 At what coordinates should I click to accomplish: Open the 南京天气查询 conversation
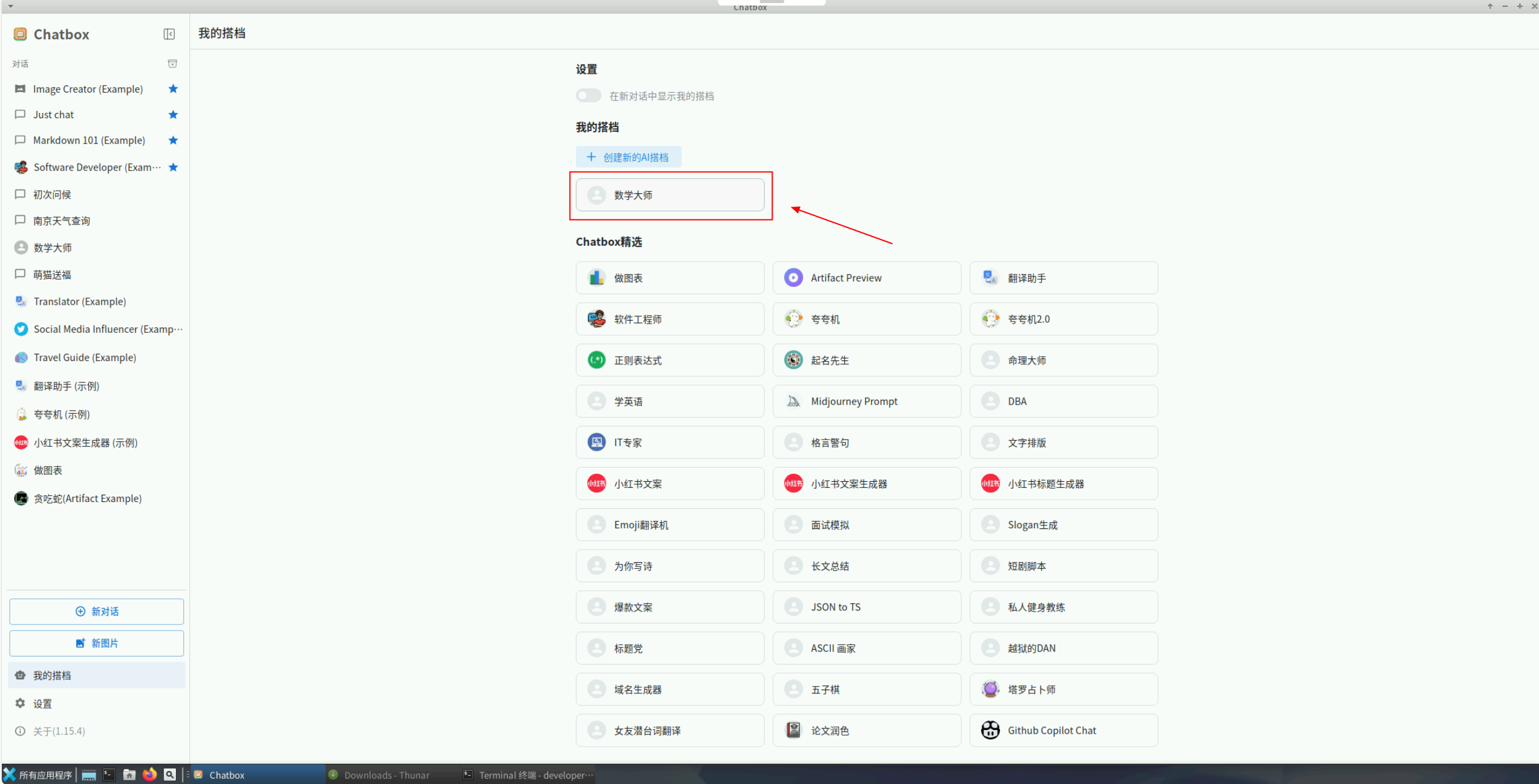61,221
